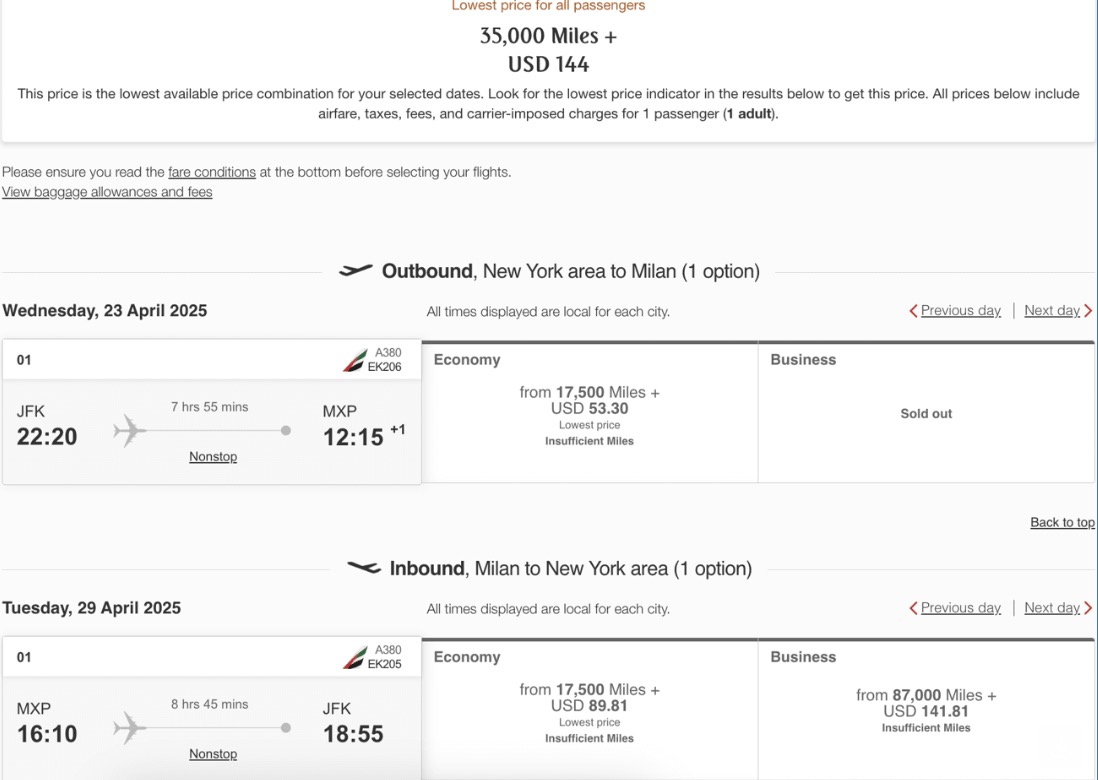View baggage allowances and fees
The image size is (1098, 780).
tap(106, 191)
